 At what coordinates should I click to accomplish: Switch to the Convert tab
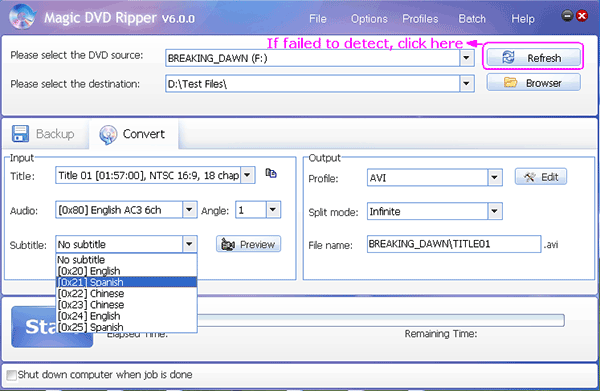[134, 134]
